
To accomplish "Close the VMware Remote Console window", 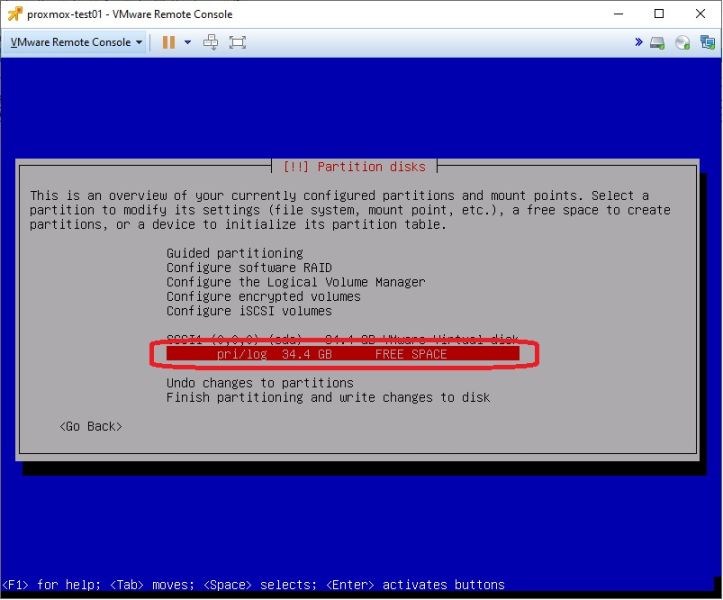I will (x=700, y=14).
